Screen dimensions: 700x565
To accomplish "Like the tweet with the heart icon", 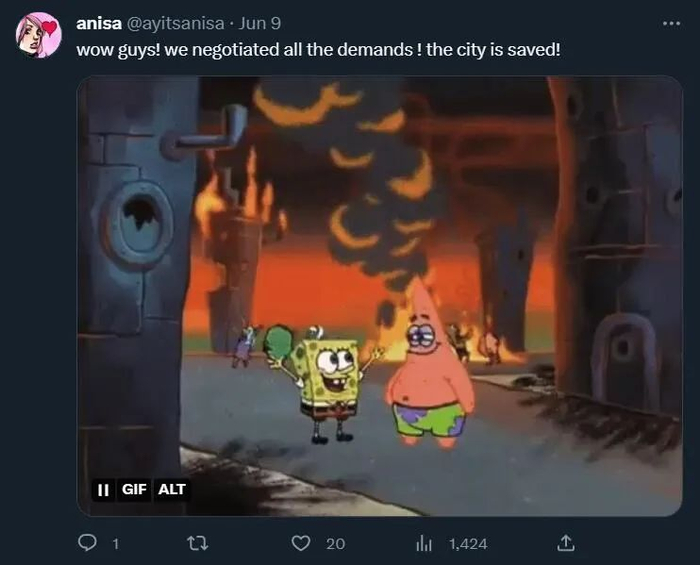I will (300, 543).
